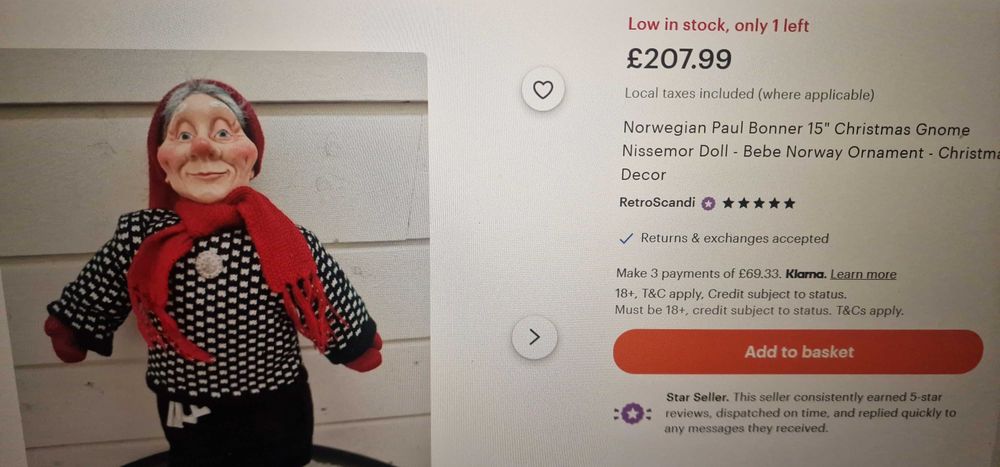Click the 18+, T&C apply line
Image resolution: width=1000 pixels, height=467 pixels.
[730, 294]
